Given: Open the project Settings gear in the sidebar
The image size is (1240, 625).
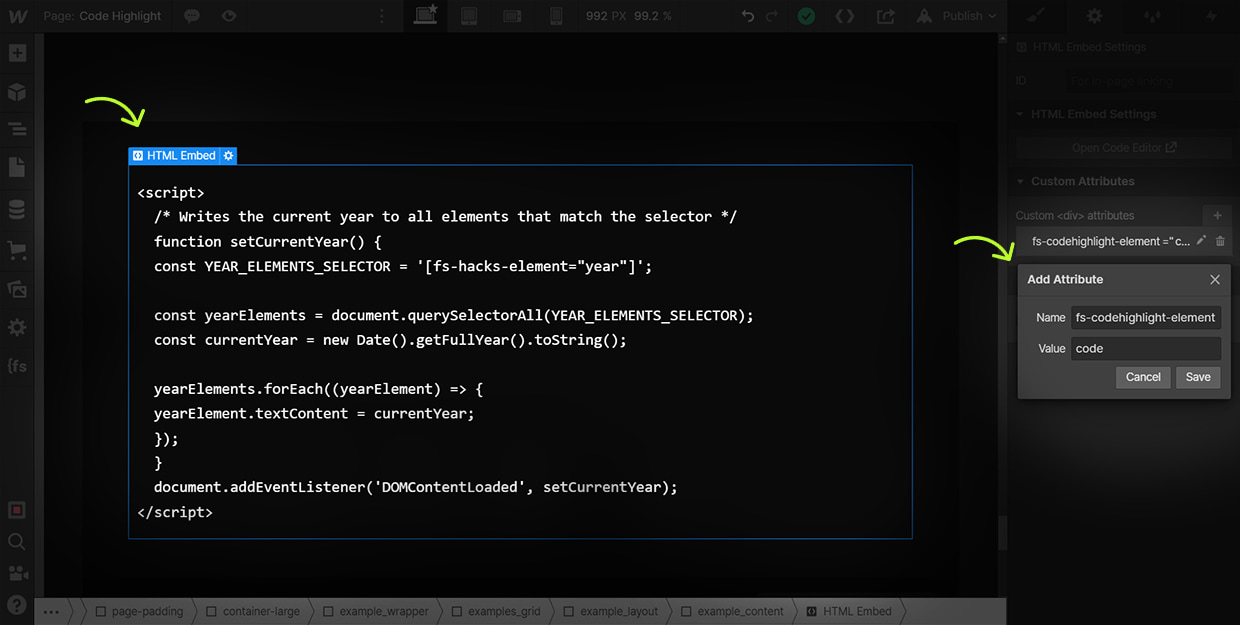Looking at the screenshot, I should (17, 328).
